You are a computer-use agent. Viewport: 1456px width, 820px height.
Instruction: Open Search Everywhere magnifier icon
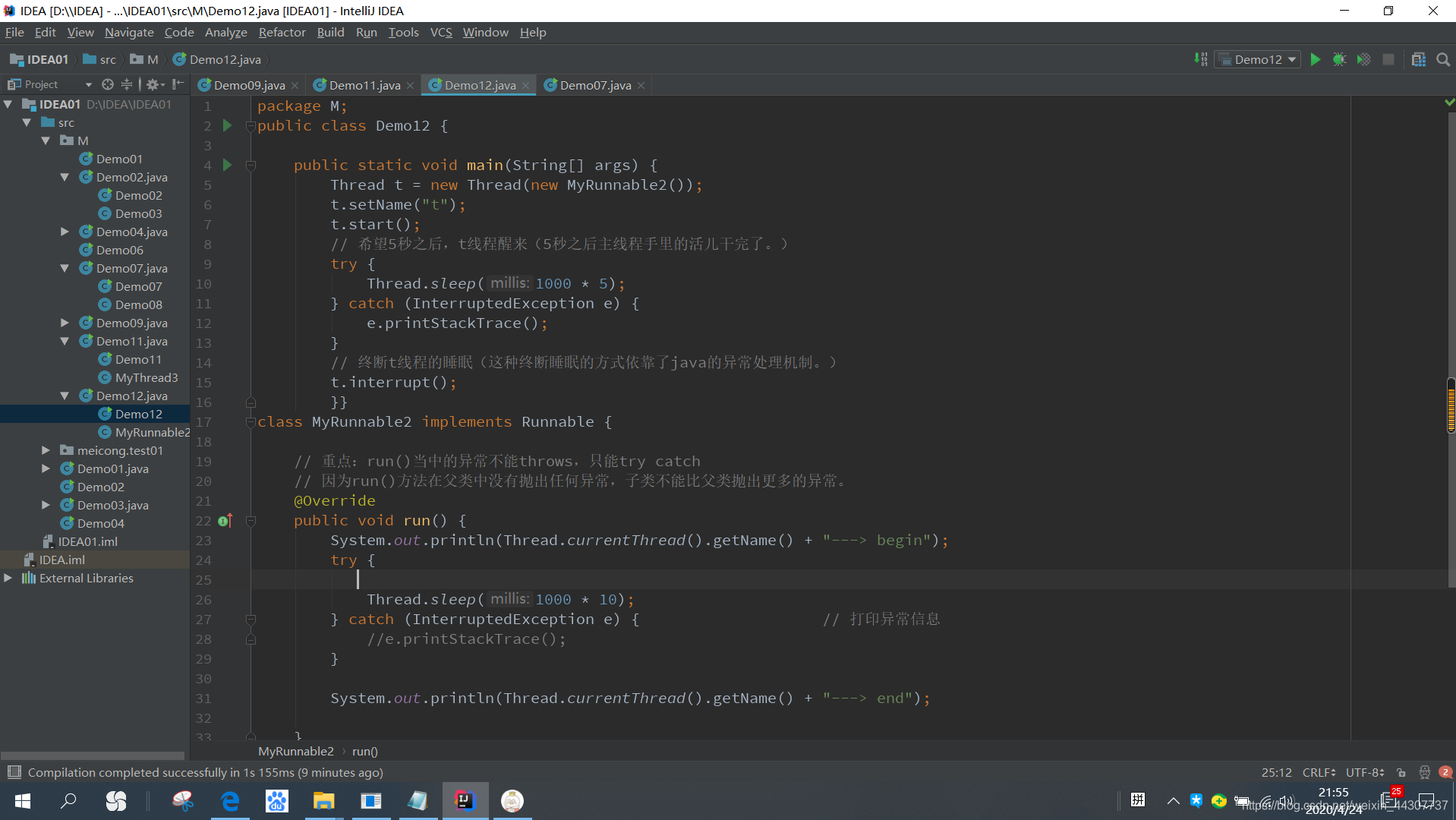coord(1443,59)
